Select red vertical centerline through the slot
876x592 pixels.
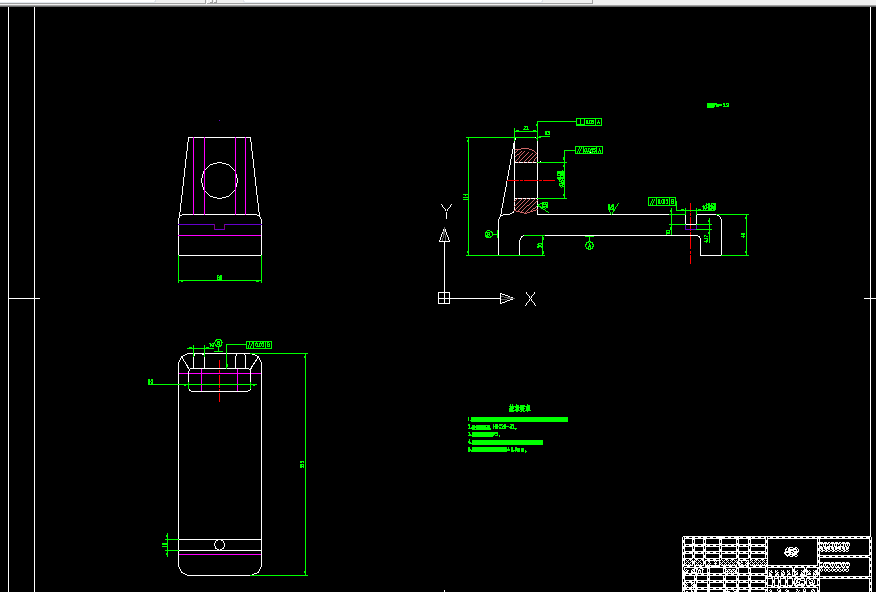(x=691, y=233)
